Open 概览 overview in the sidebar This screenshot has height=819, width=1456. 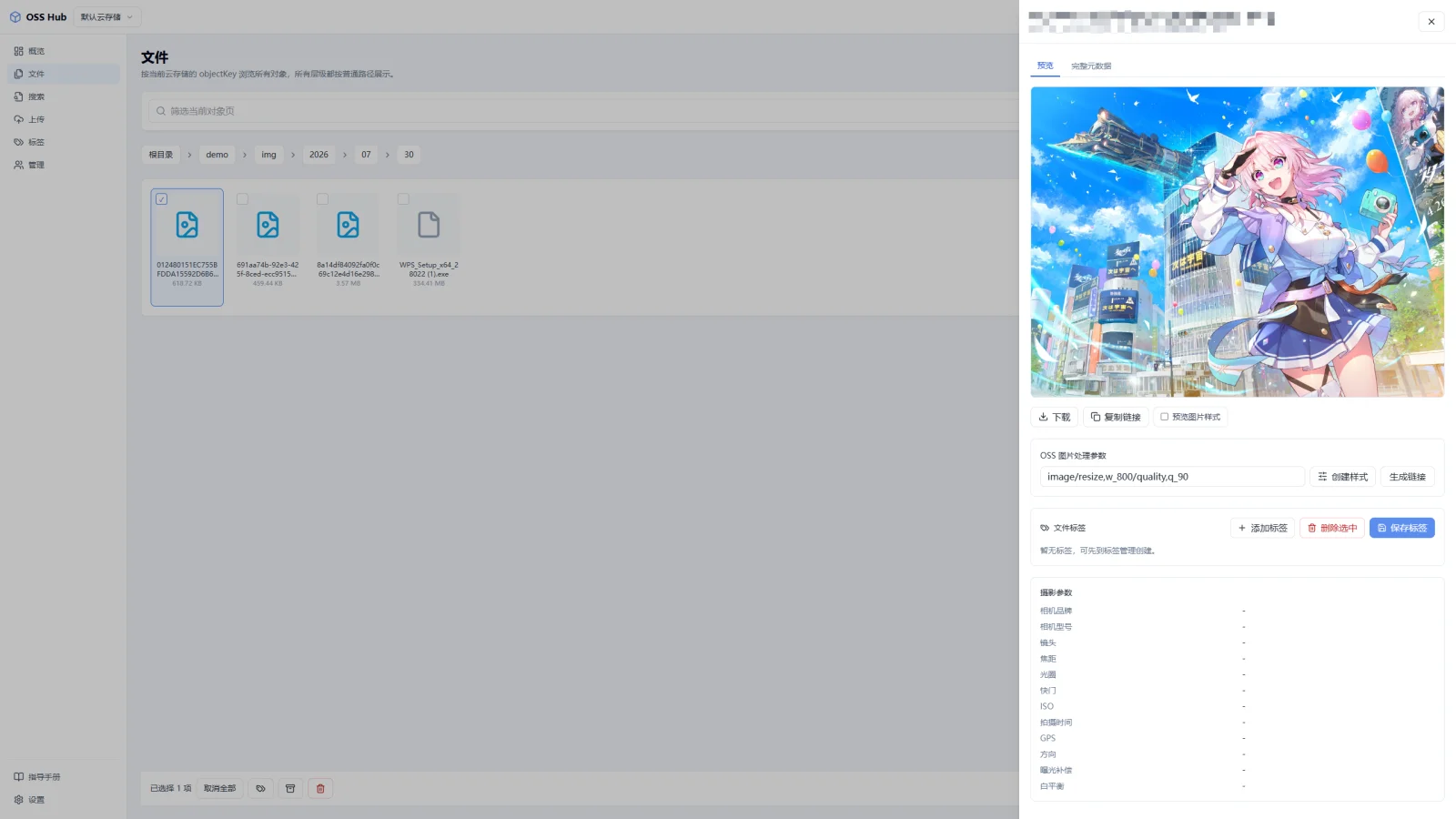64,51
